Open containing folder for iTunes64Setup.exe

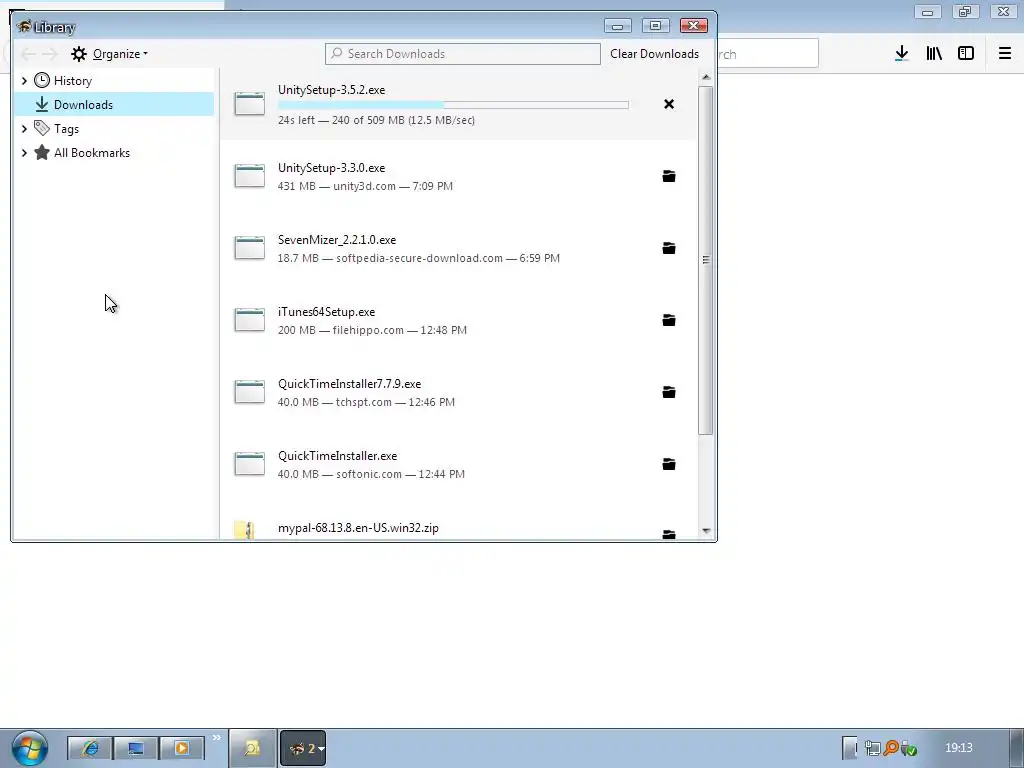click(x=669, y=320)
